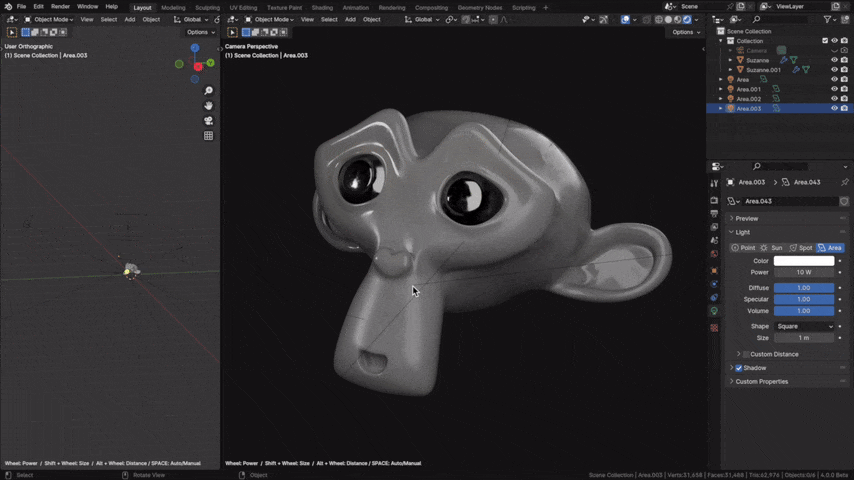This screenshot has height=480, width=854.
Task: Open Object Mode dropdown in camera viewport
Action: pos(269,20)
